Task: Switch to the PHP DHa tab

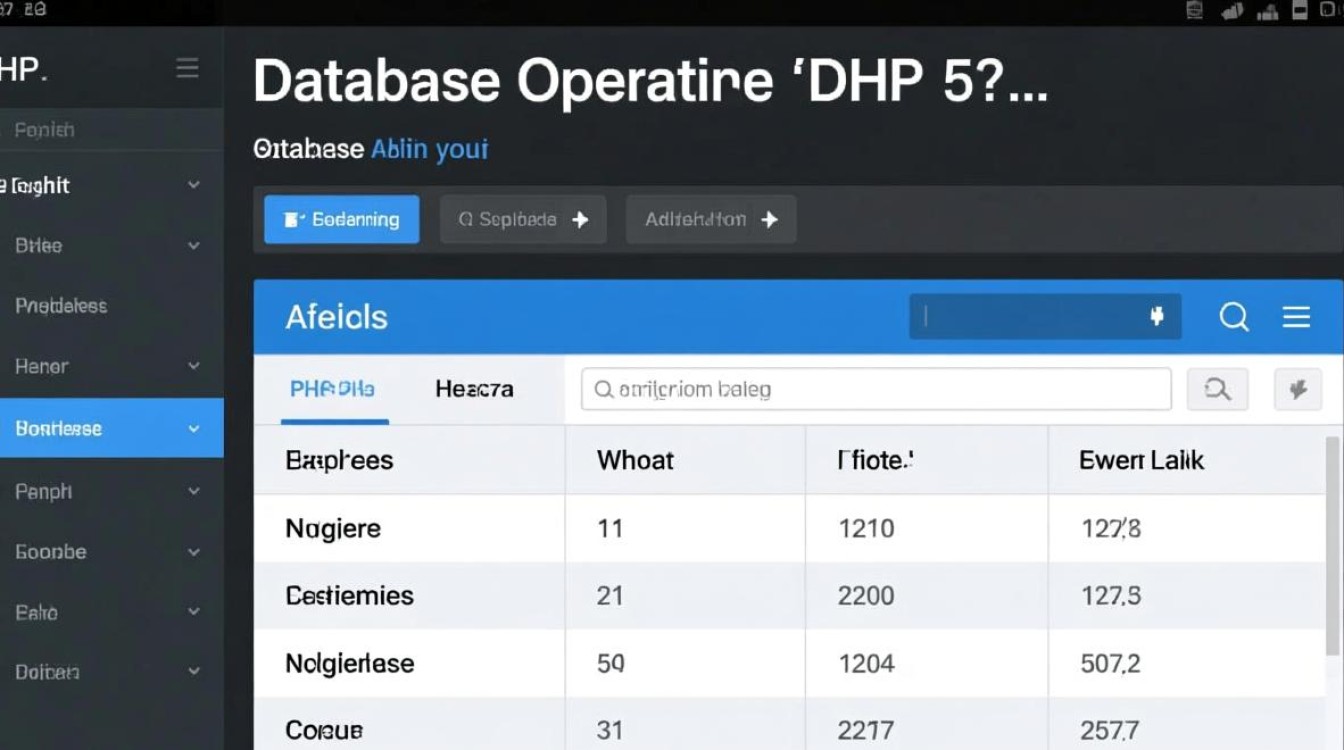Action: [332, 389]
